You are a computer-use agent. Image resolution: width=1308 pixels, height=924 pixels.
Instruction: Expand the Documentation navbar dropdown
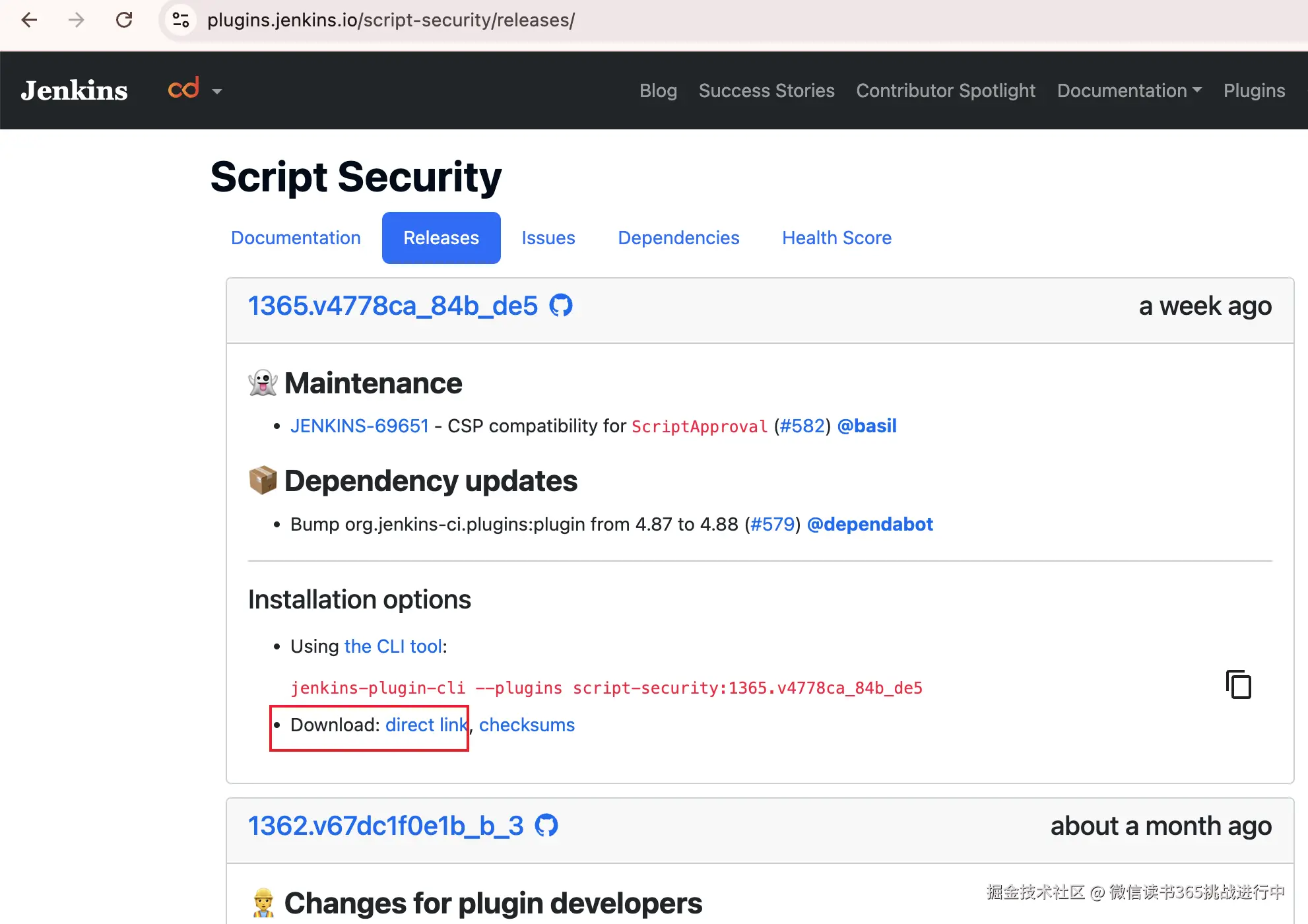point(1128,90)
